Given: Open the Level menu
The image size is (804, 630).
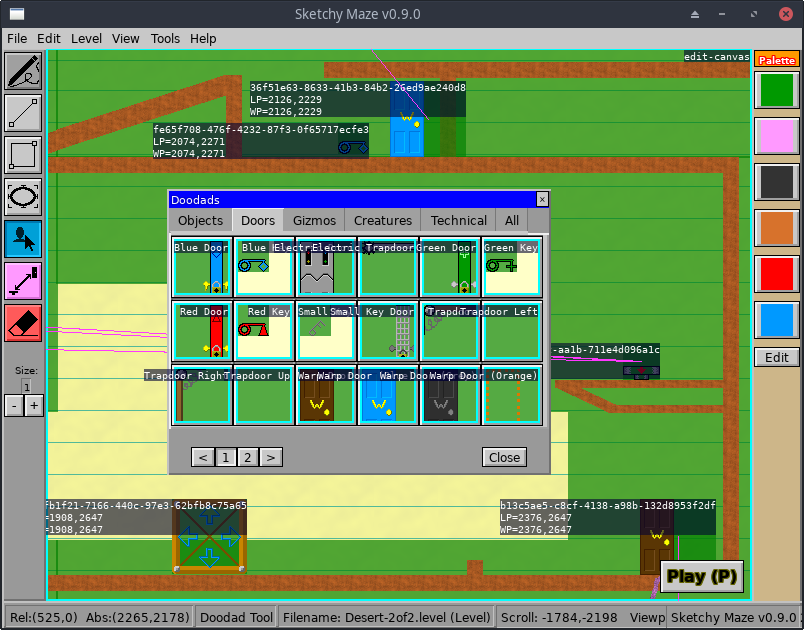Looking at the screenshot, I should pyautogui.click(x=86, y=38).
